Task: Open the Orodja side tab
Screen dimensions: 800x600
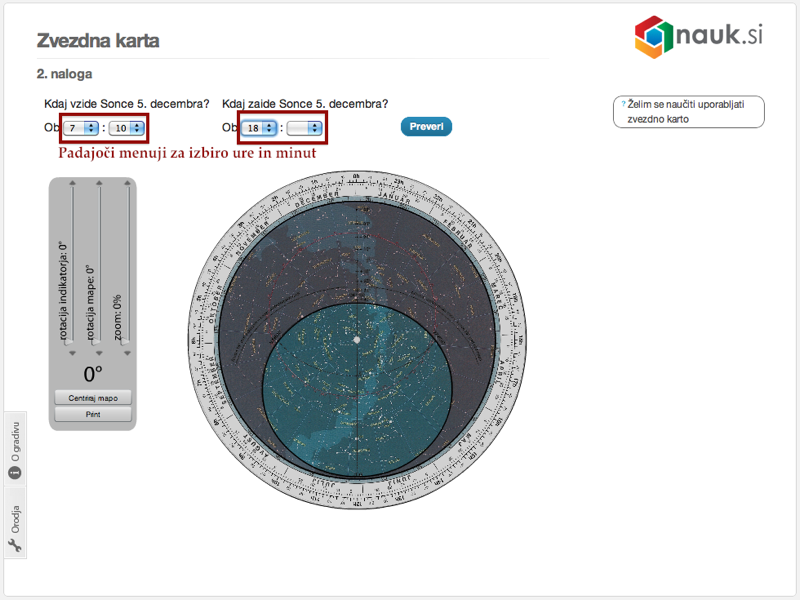Action: point(15,527)
